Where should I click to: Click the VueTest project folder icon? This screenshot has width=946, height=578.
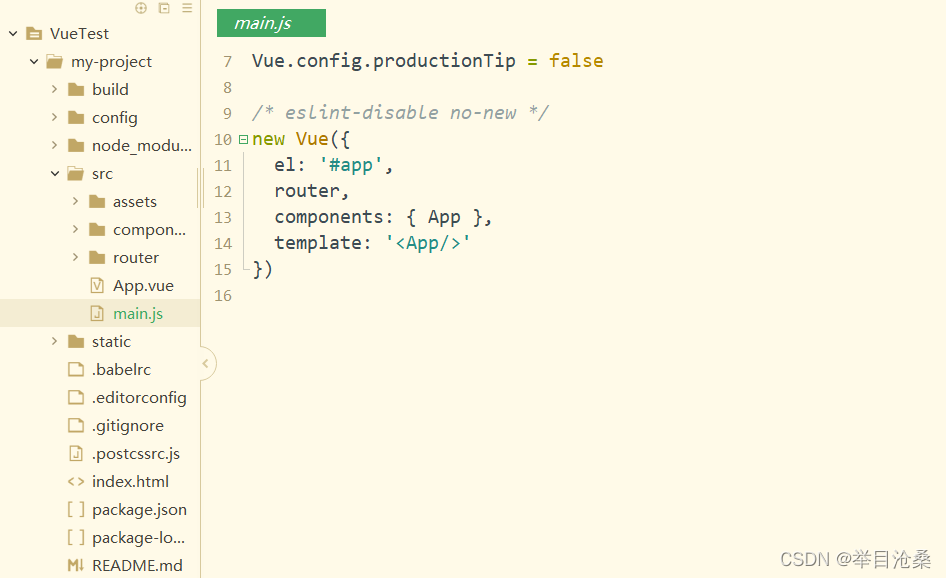(x=34, y=34)
